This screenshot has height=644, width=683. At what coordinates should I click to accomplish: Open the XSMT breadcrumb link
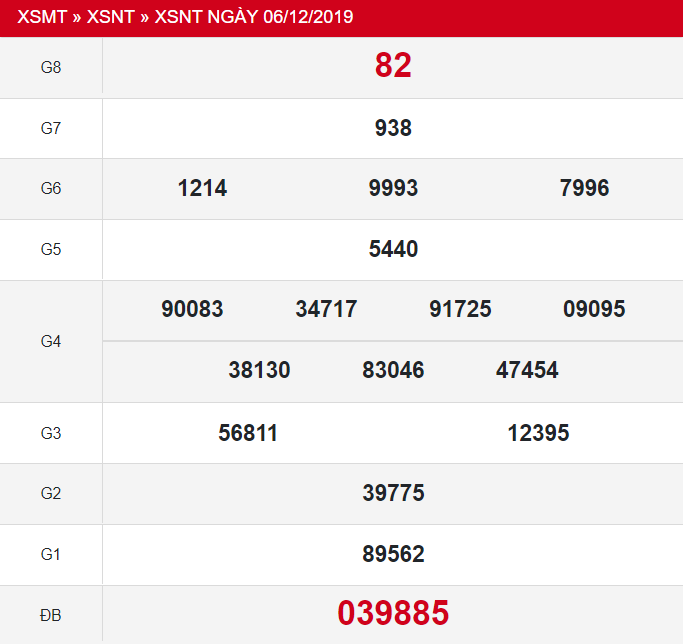point(40,17)
